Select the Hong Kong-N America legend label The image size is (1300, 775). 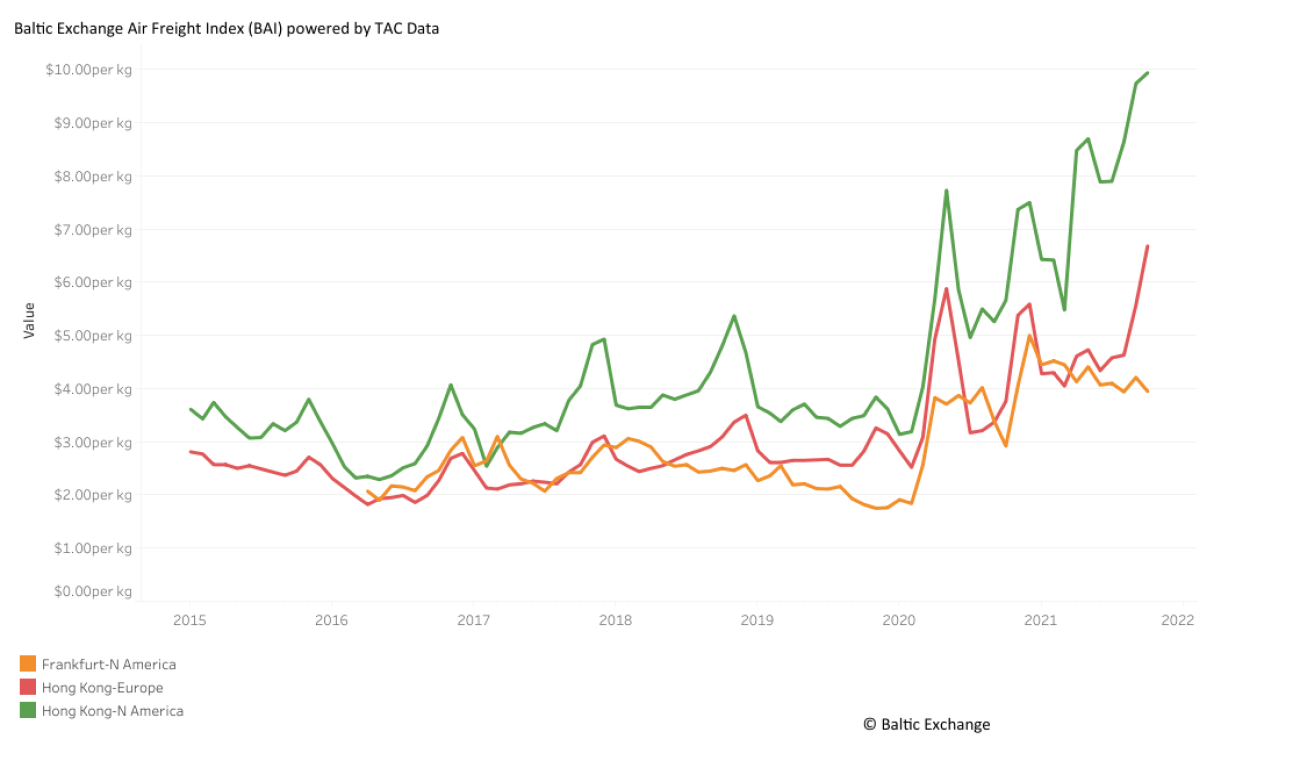pyautogui.click(x=113, y=711)
